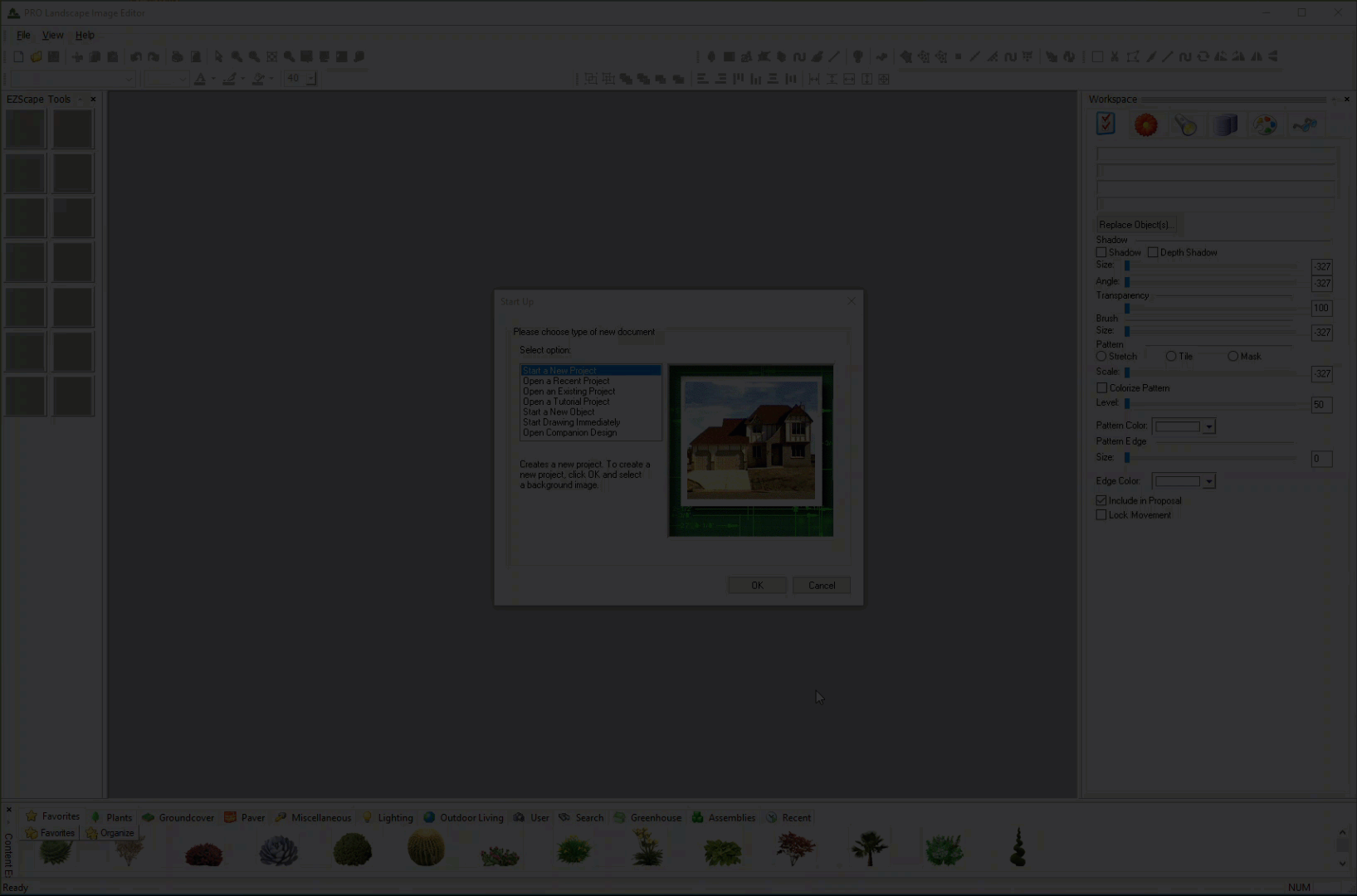Viewport: 1357px width, 896px height.
Task: Select the Tile pattern radio button
Action: (x=1171, y=356)
